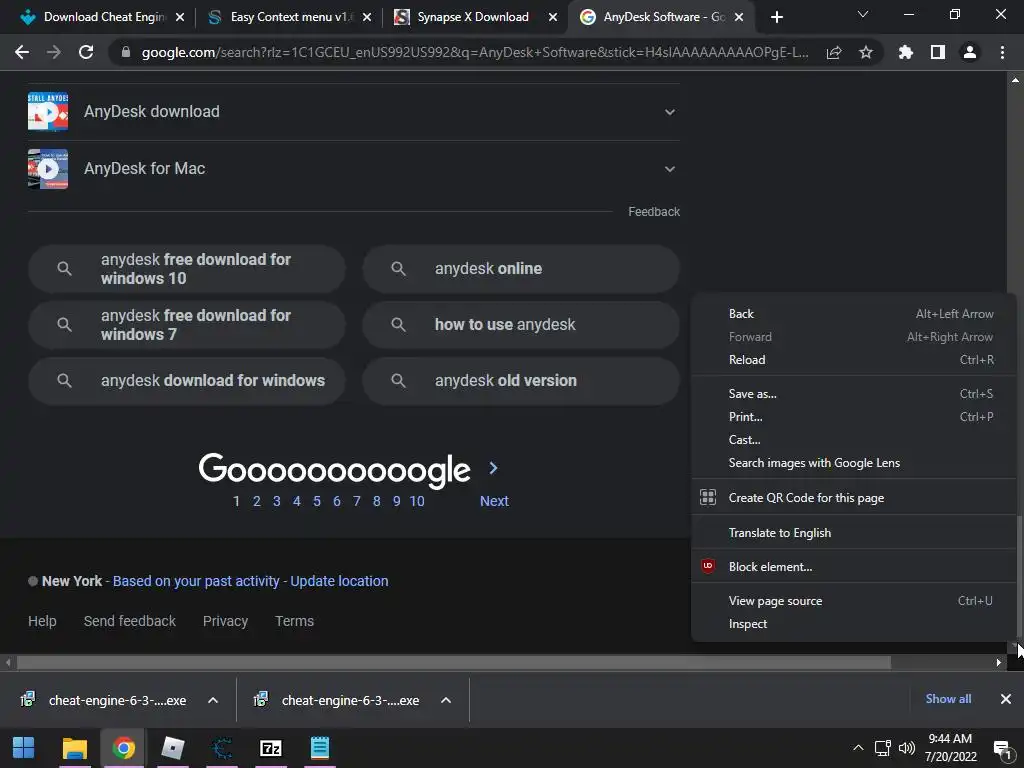
Task: Select Create QR Code for this page
Action: pos(854,498)
